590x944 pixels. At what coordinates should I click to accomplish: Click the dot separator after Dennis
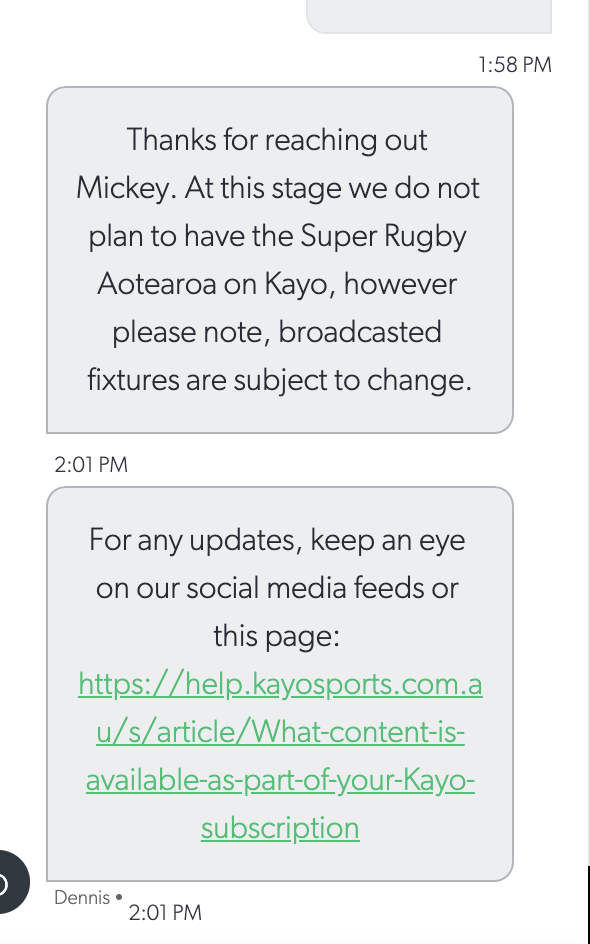[x=119, y=896]
